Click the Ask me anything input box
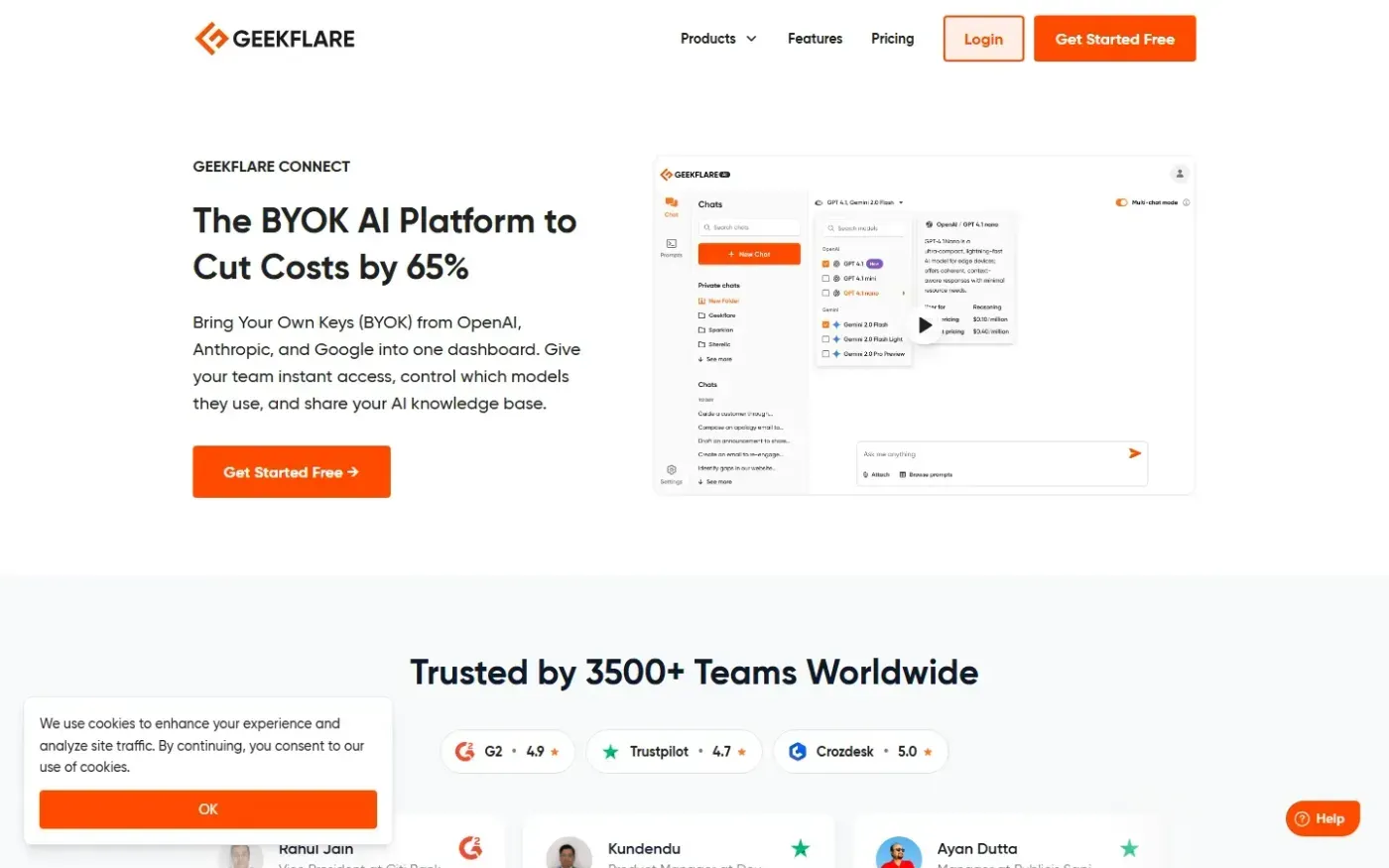This screenshot has height=868, width=1389. [1001, 463]
